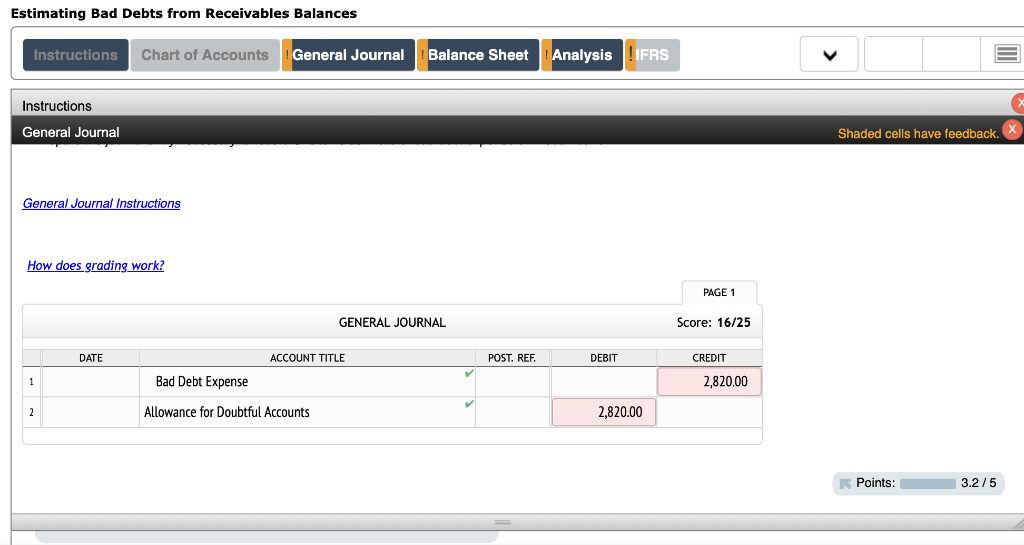Image resolution: width=1024 pixels, height=545 pixels.
Task: Click the CREDIT column header
Action: pyautogui.click(x=709, y=358)
